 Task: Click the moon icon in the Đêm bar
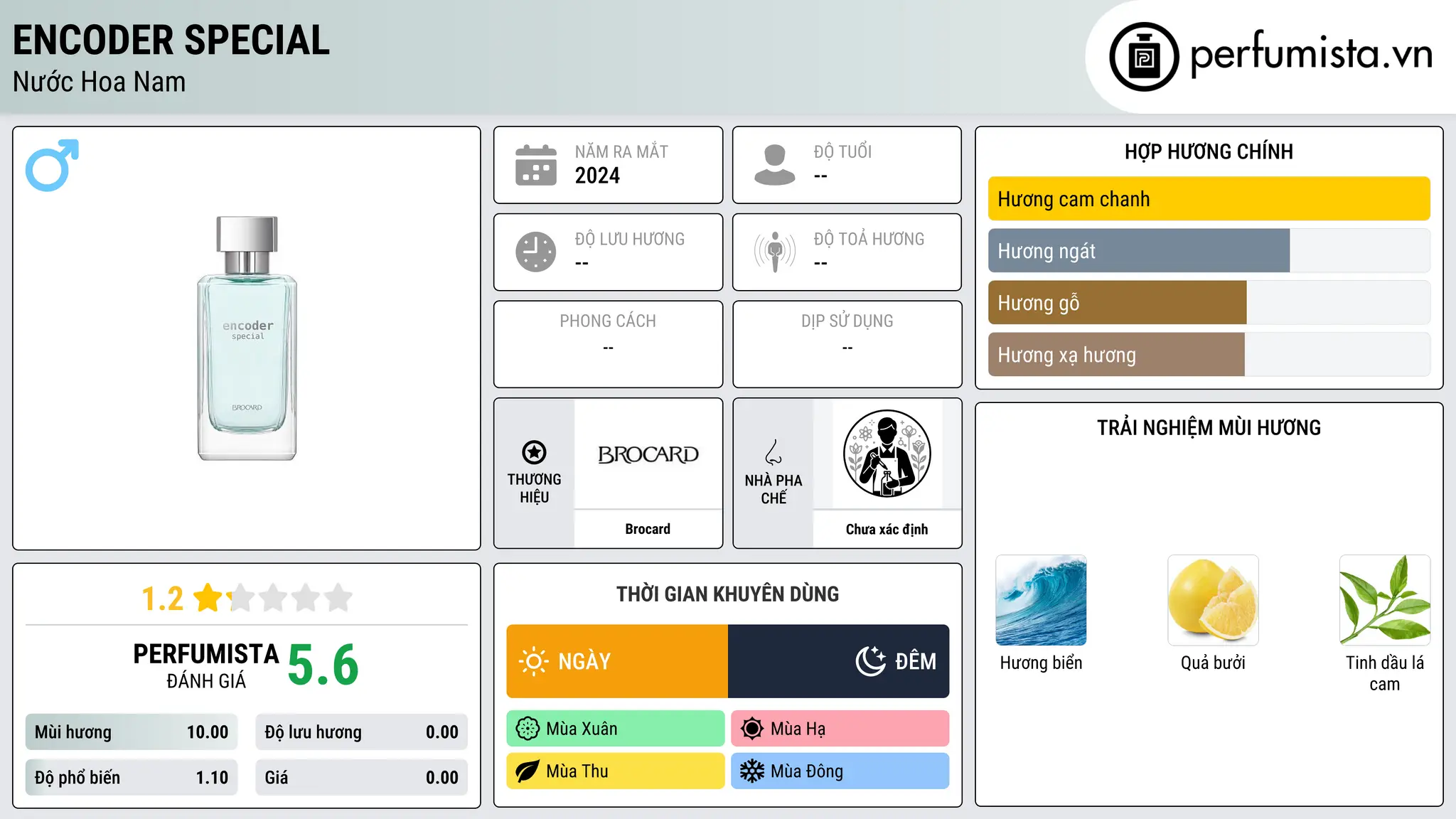pyautogui.click(x=871, y=661)
